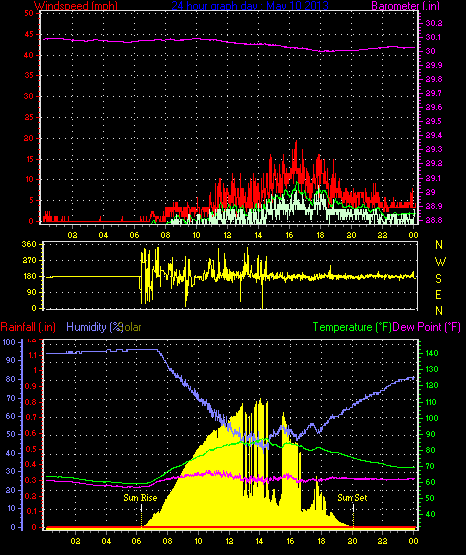Viewport: 466px width, 555px height.
Task: Select the sunset marker line below "Sun Set"
Action: click(x=353, y=515)
